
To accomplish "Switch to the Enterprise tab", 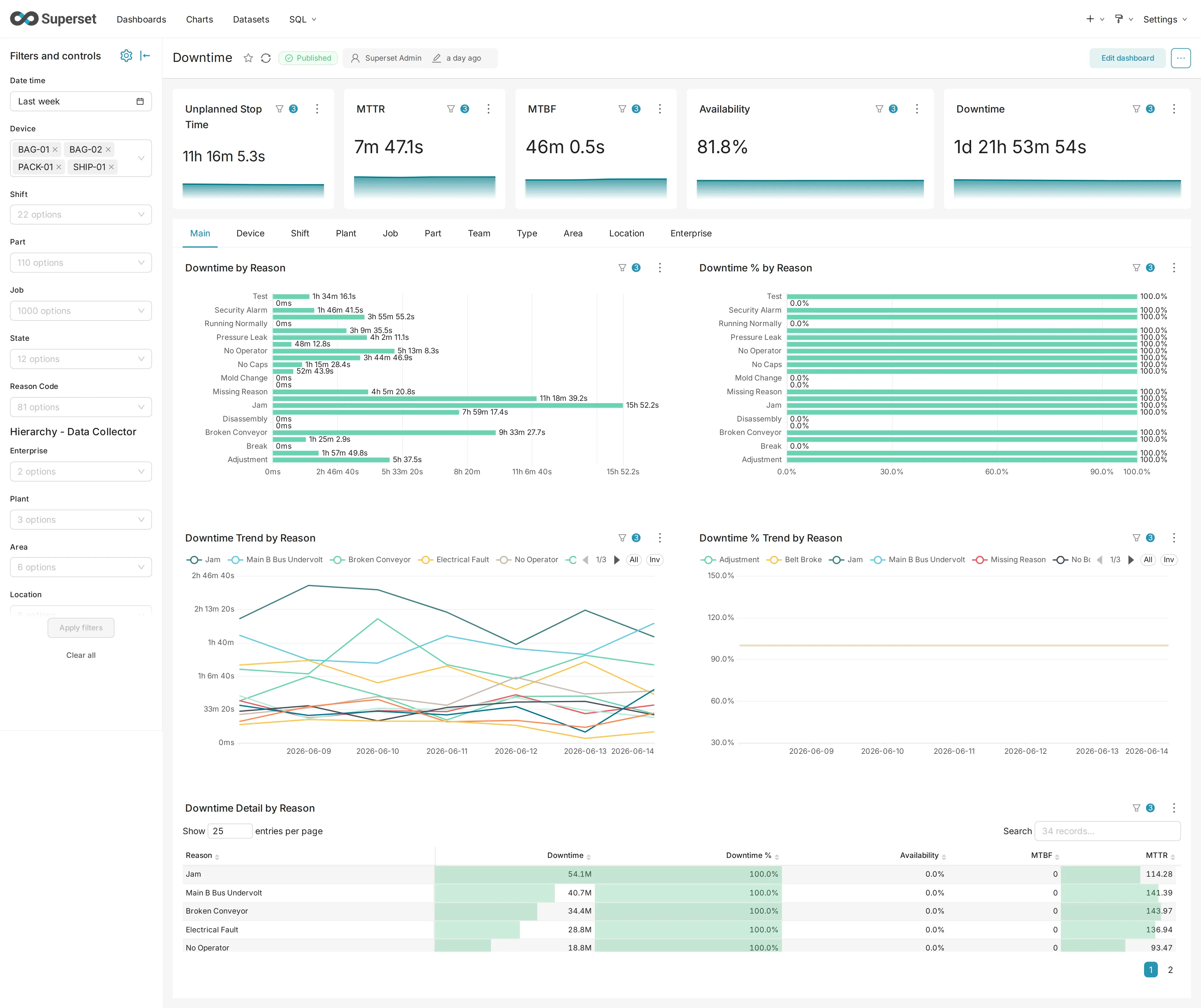I will (x=691, y=233).
